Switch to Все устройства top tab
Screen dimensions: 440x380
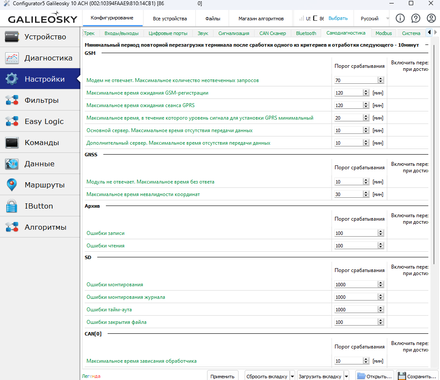(170, 19)
